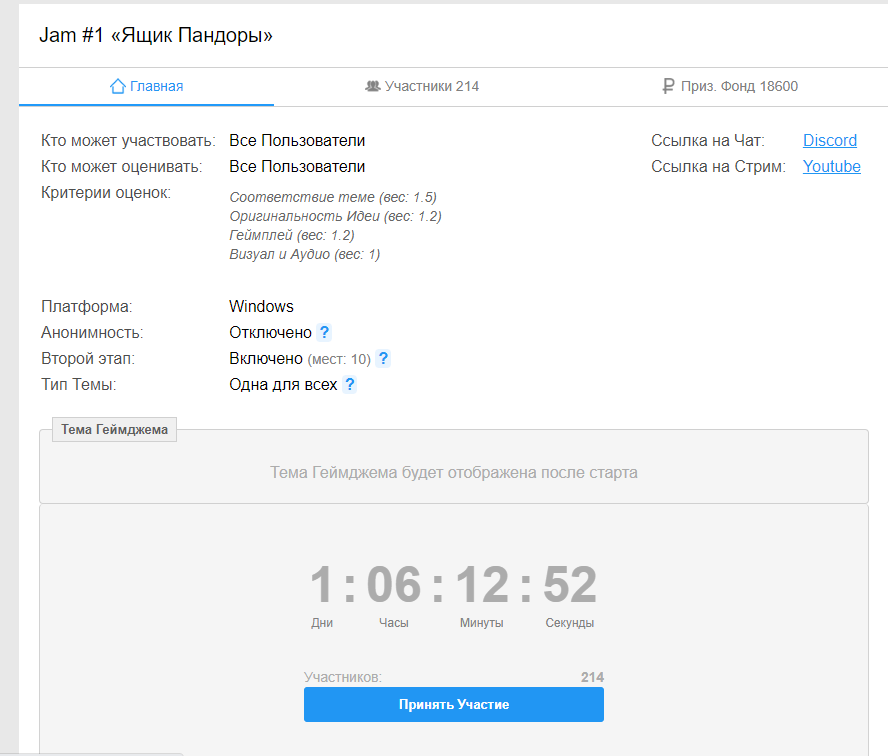Viewport: 888px width, 756px height.
Task: Open the Discord chat link
Action: (x=830, y=140)
